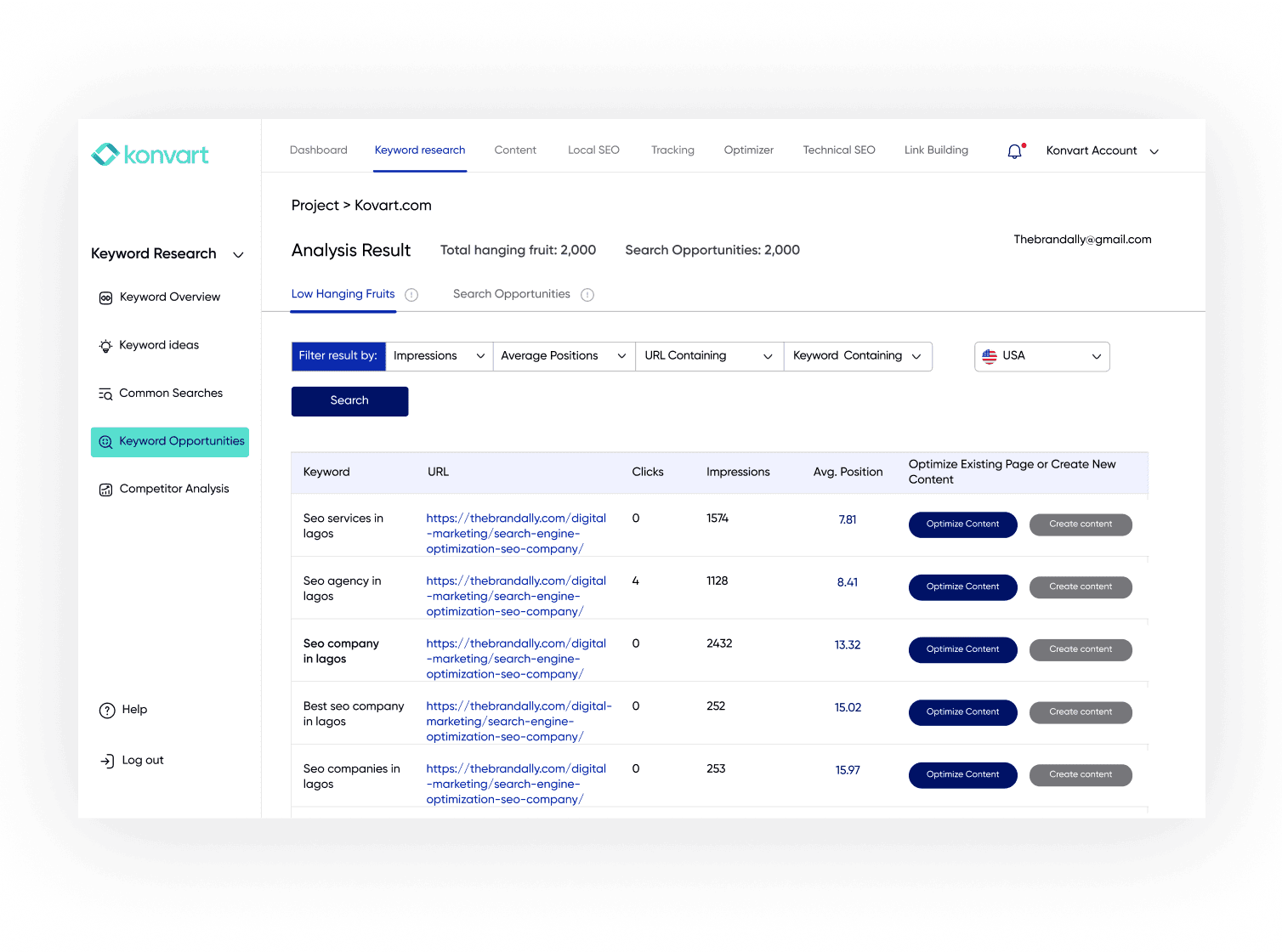
Task: Click the USA flag icon
Action: [990, 356]
